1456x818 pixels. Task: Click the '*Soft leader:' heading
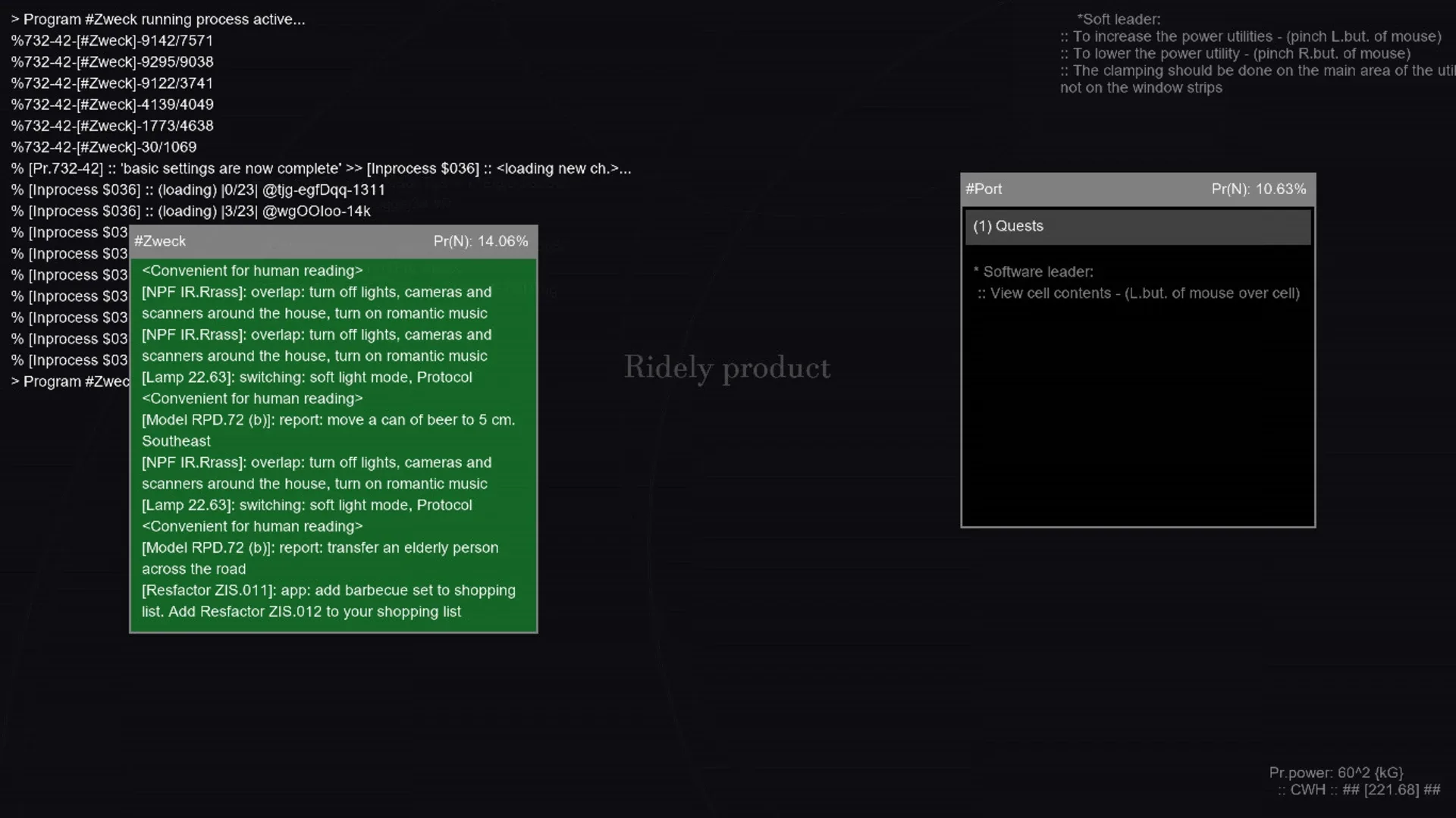(1118, 20)
